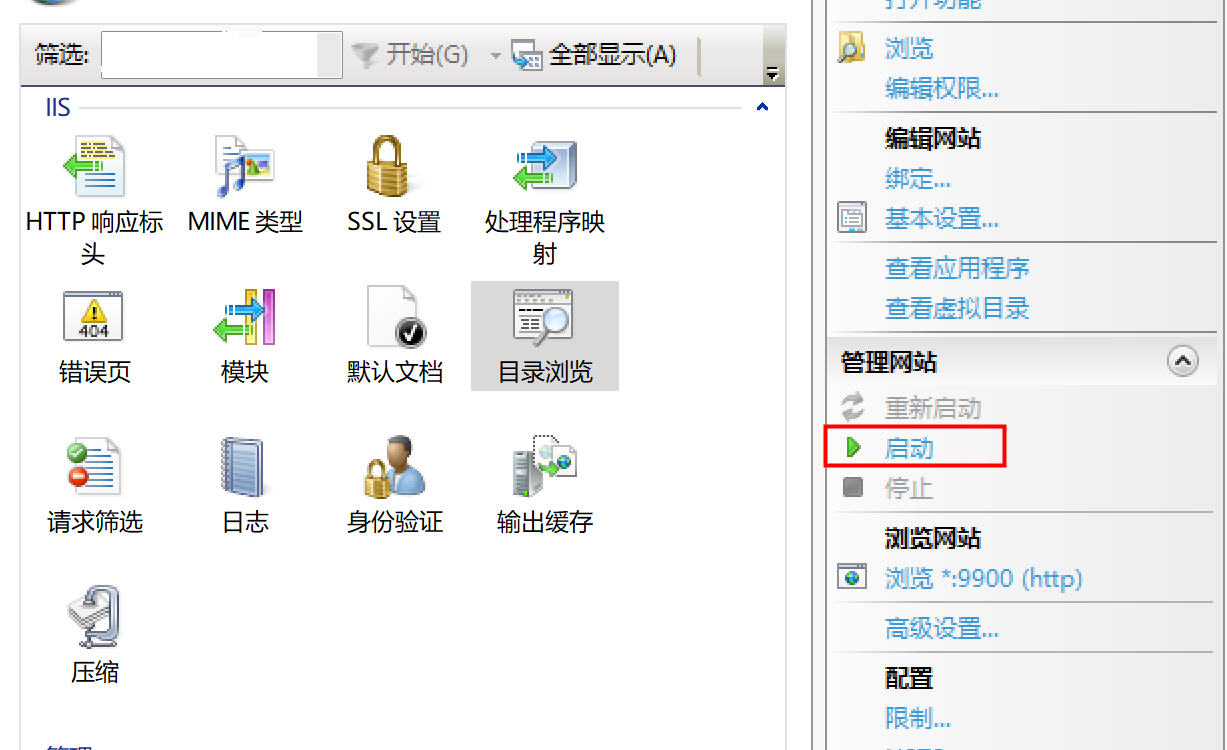Open the 输出缓存 icon
This screenshot has width=1227, height=750.
pyautogui.click(x=544, y=466)
